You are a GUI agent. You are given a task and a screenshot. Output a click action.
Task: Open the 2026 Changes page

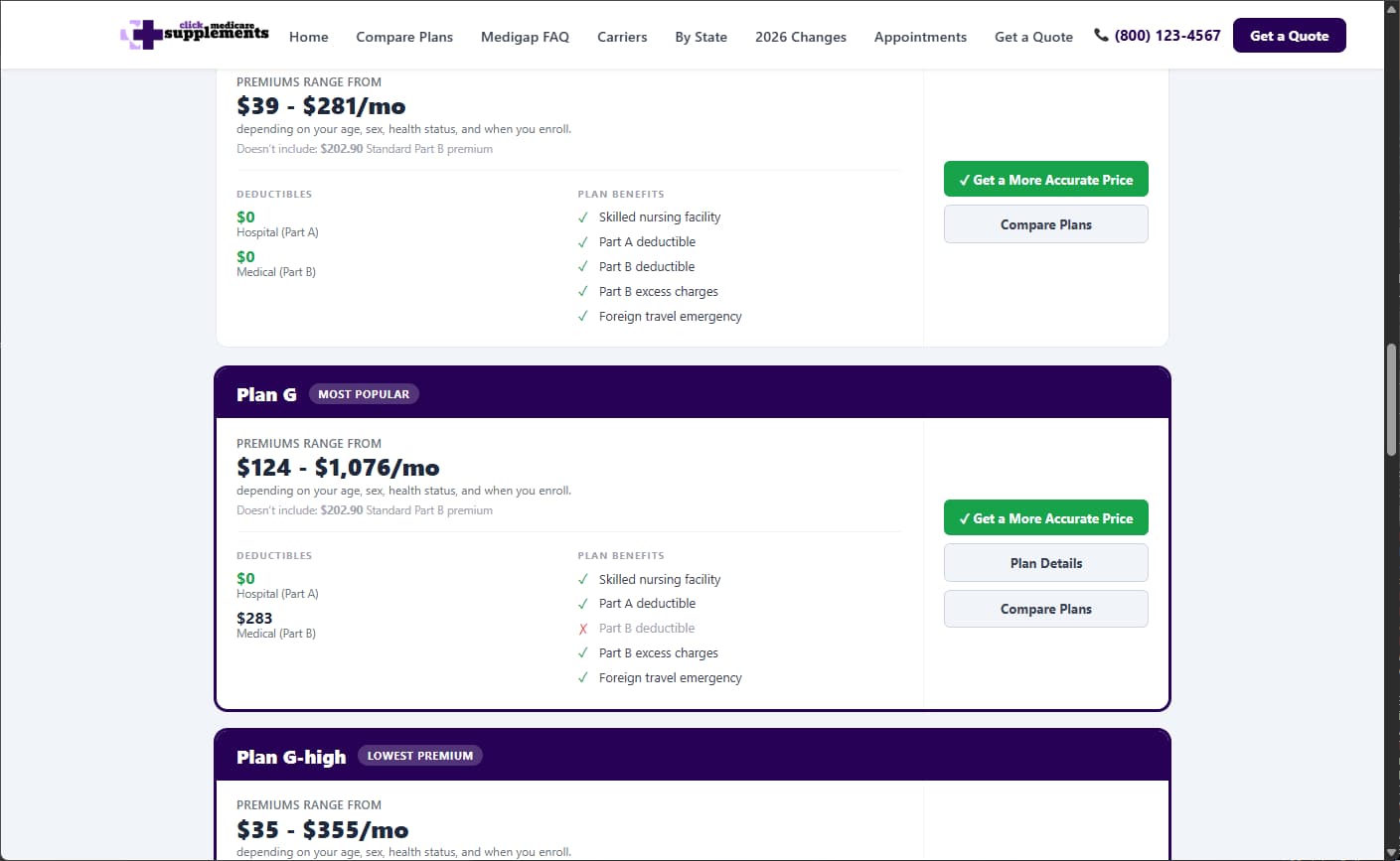click(x=801, y=37)
